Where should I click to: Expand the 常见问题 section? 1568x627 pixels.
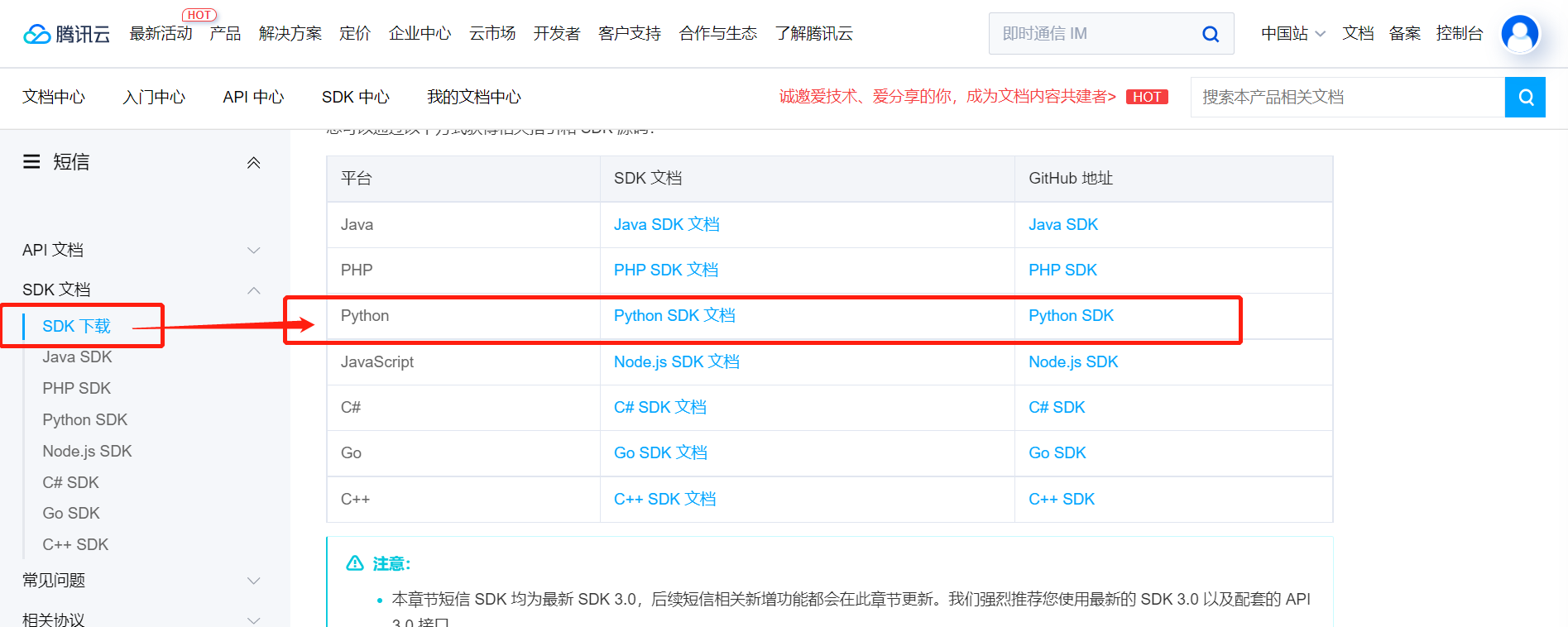click(254, 581)
